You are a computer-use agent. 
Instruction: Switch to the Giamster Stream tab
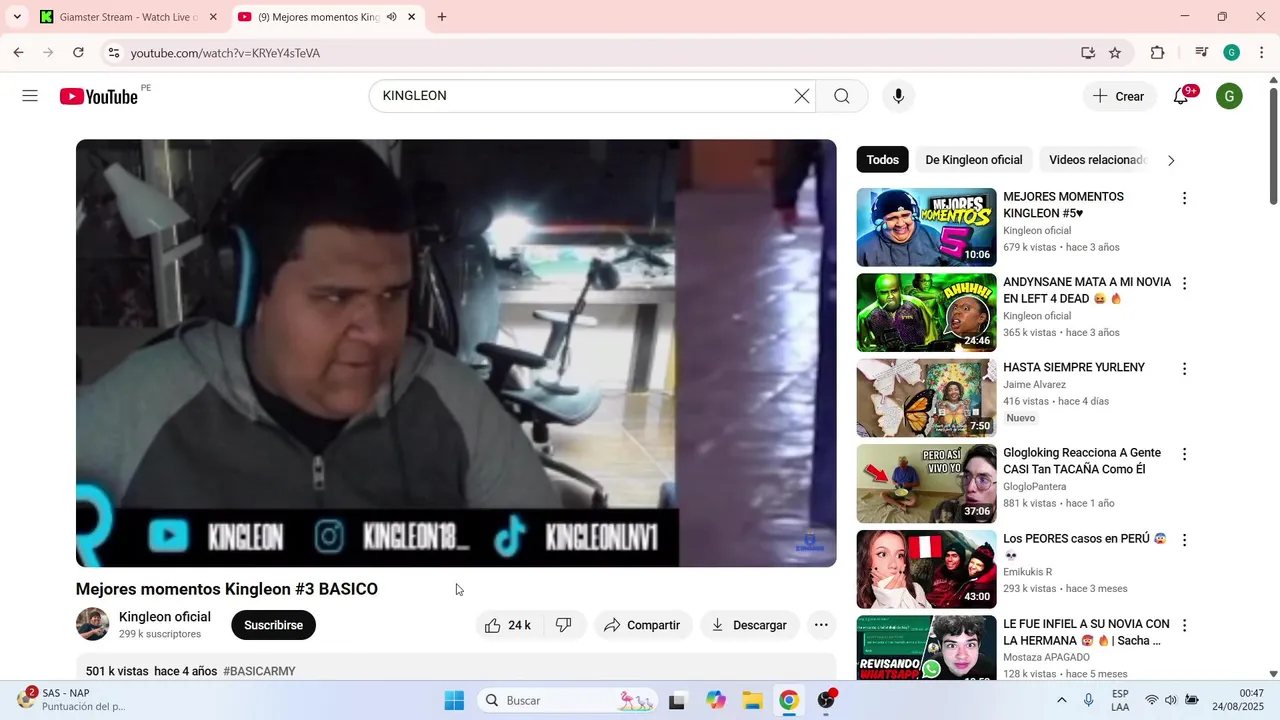(128, 17)
